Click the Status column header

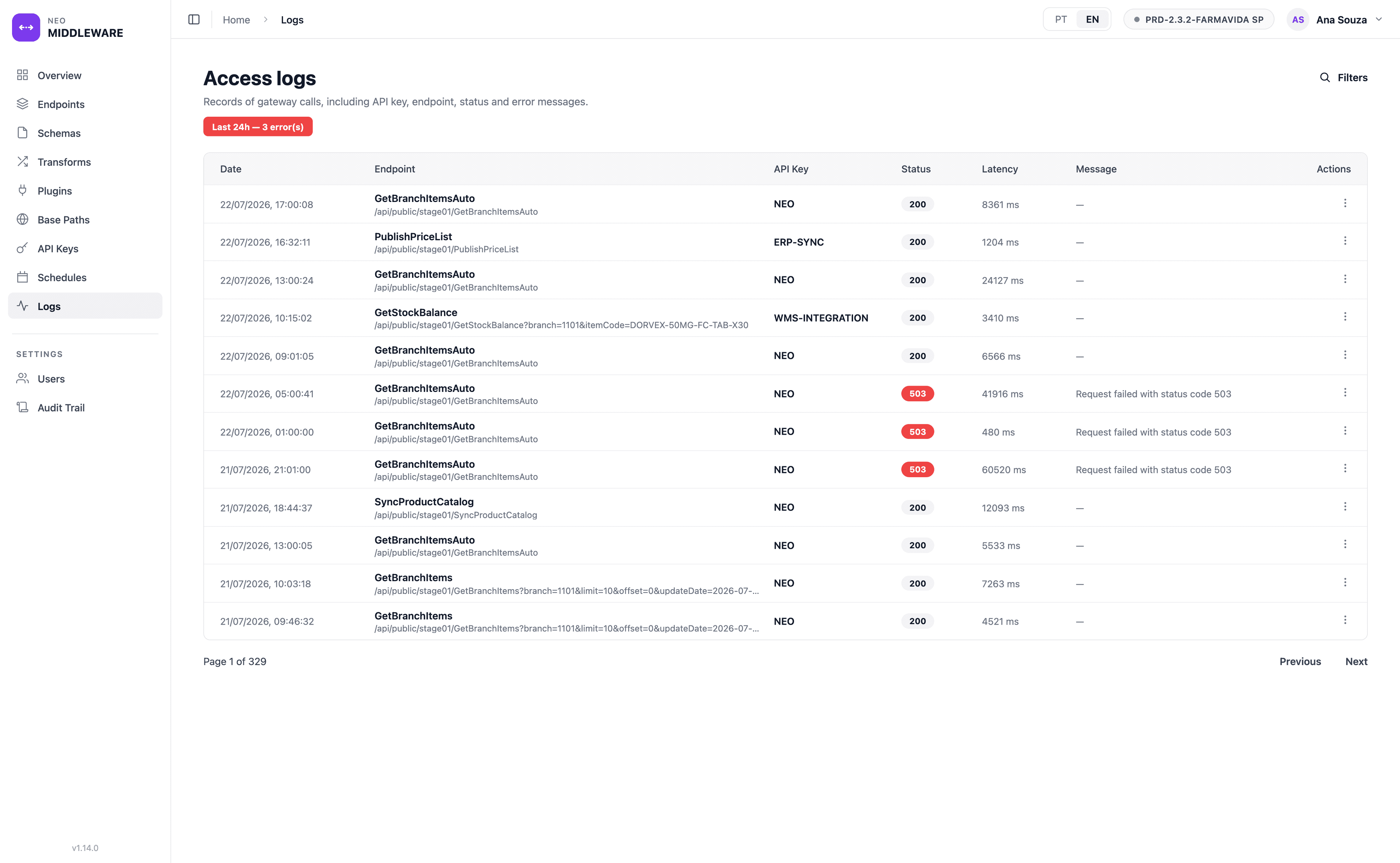pos(915,169)
